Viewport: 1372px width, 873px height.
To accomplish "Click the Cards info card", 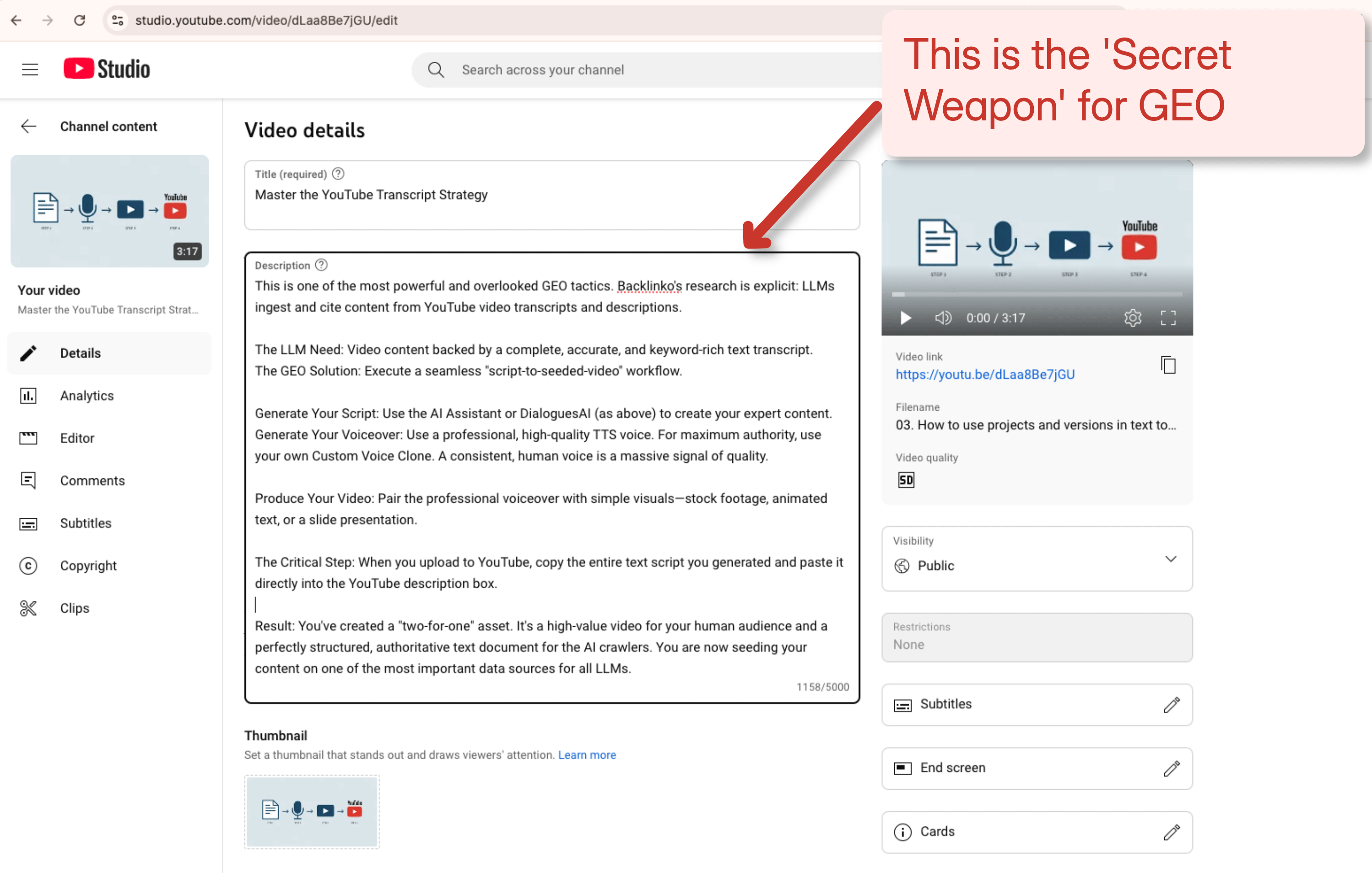I will [x=1037, y=832].
